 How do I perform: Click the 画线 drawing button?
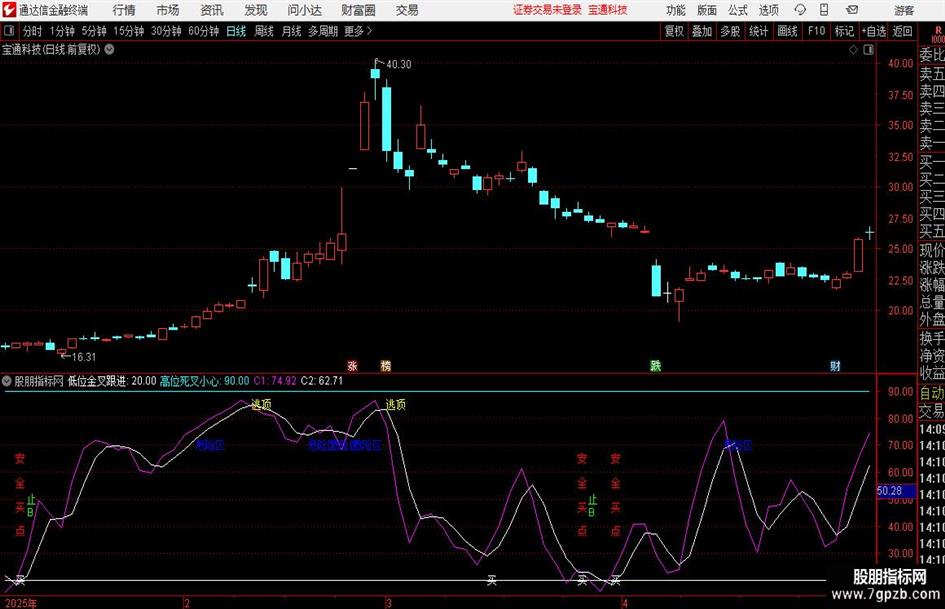pos(787,31)
